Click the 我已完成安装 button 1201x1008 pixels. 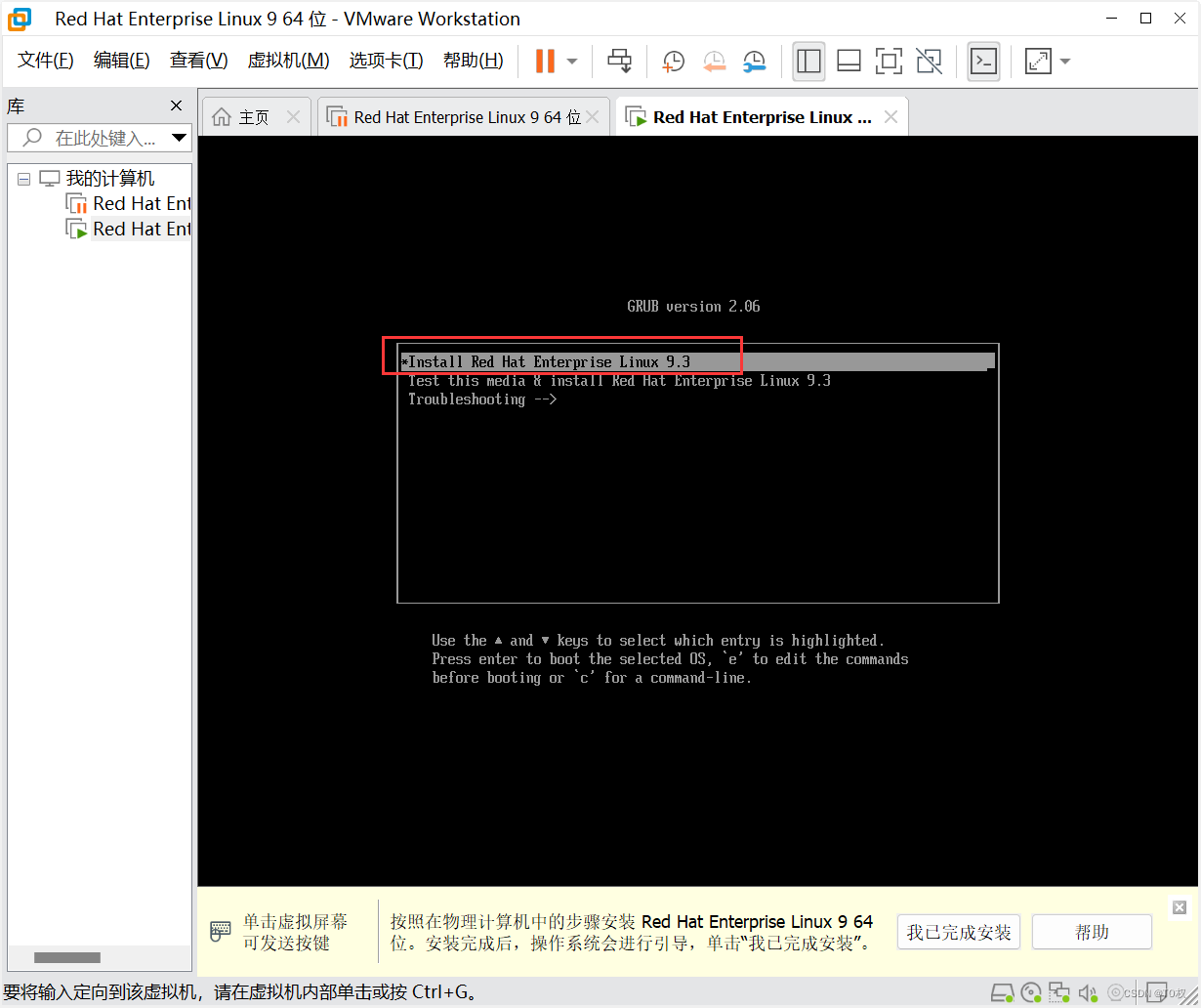click(x=958, y=931)
